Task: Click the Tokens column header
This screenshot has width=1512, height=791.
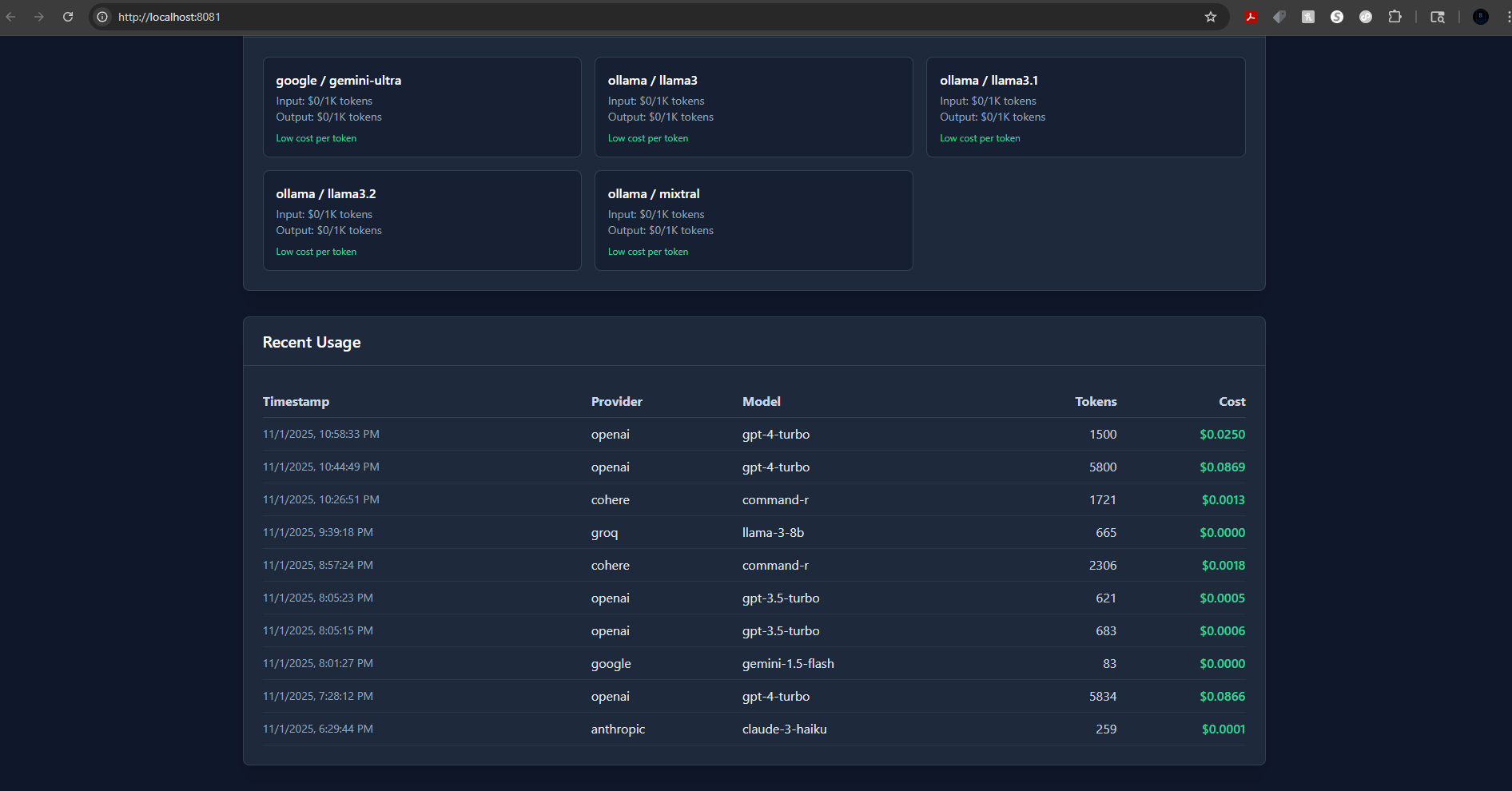Action: click(1096, 402)
